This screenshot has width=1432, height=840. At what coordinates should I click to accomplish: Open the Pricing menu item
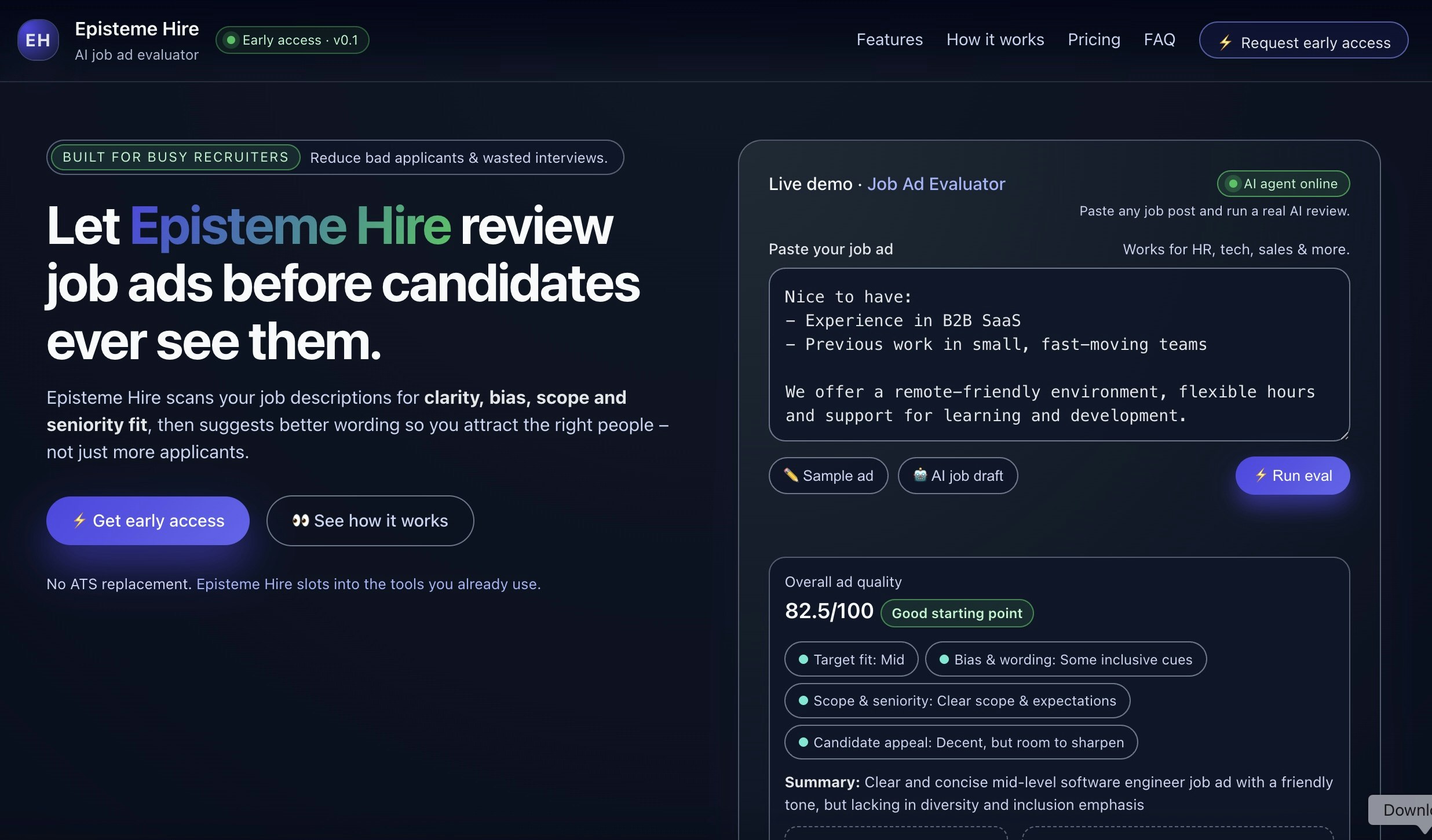pos(1094,39)
